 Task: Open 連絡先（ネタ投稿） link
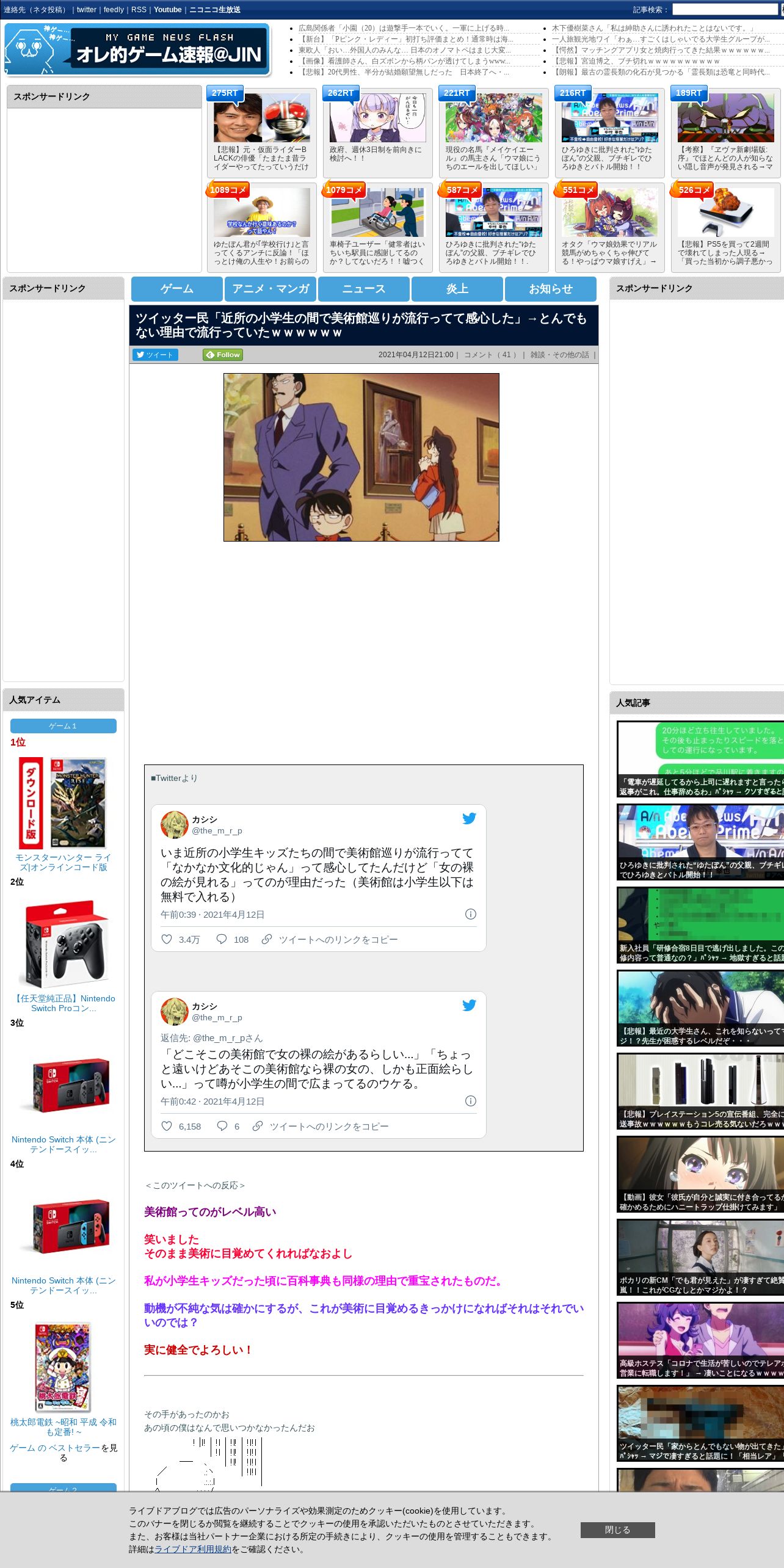coord(36,10)
